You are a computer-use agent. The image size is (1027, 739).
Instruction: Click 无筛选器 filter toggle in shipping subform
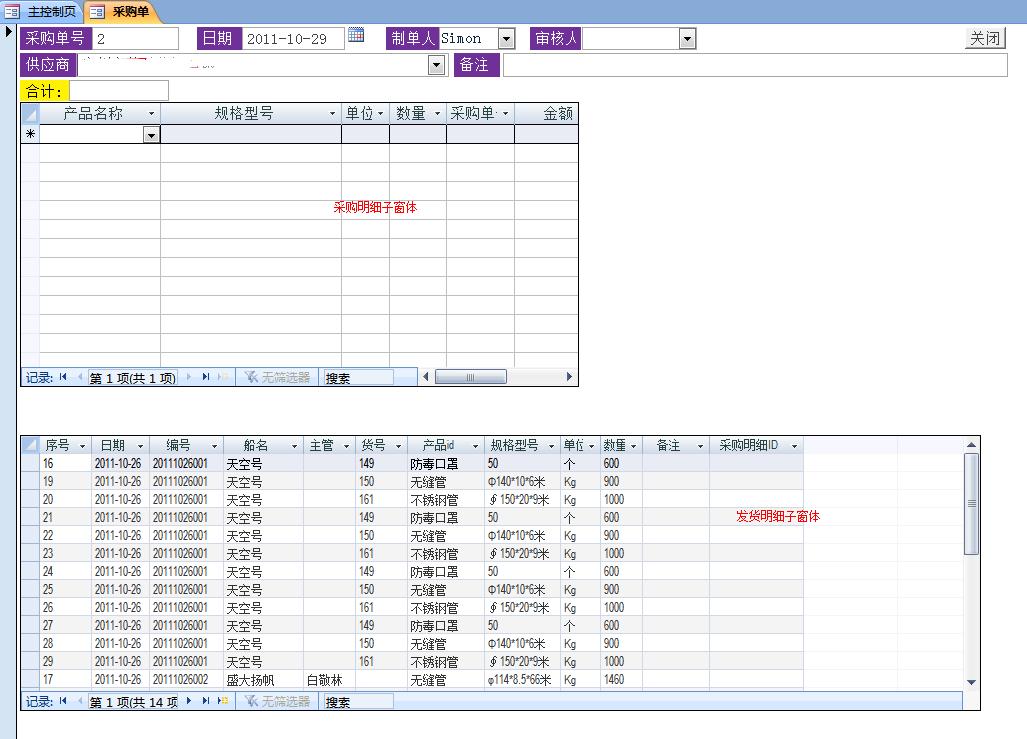point(276,701)
